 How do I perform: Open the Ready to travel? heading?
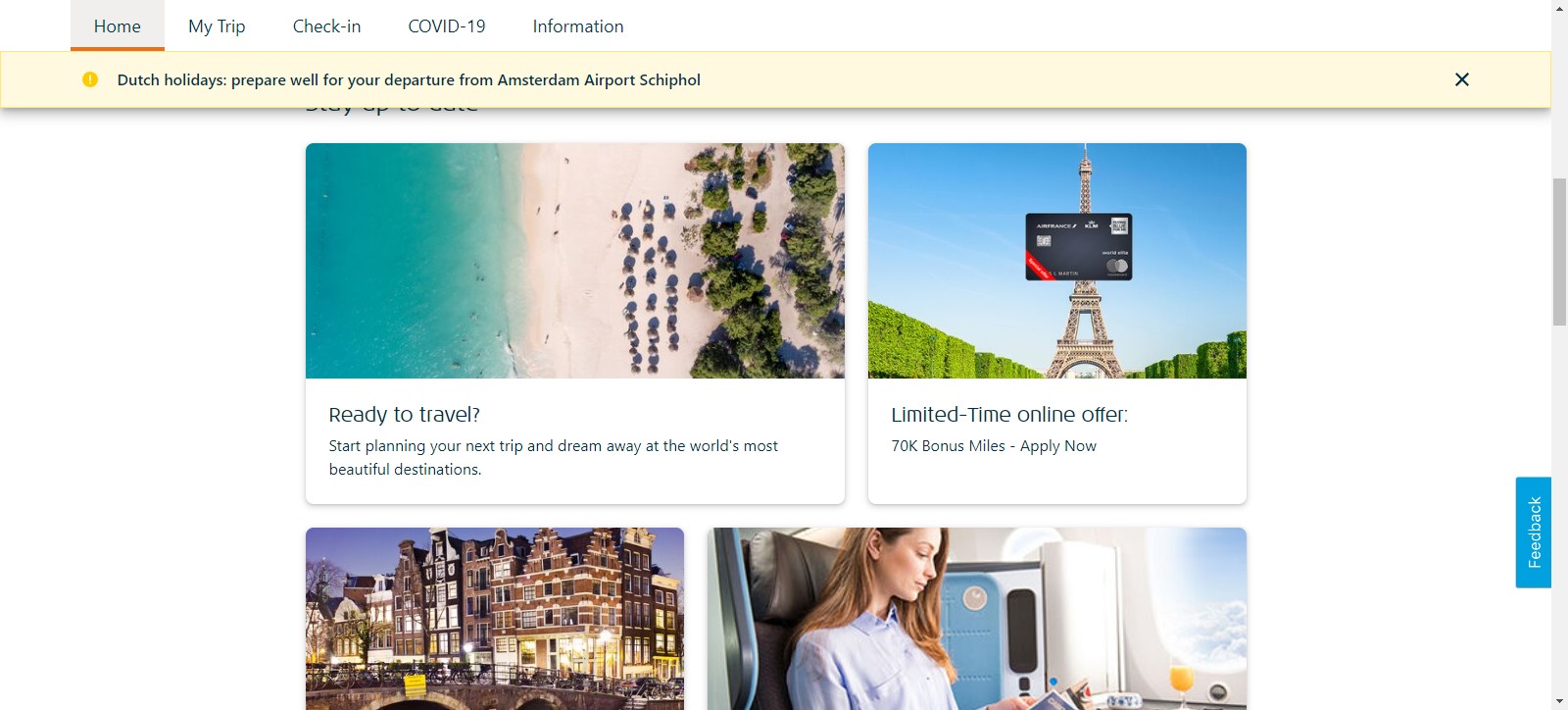(x=405, y=415)
